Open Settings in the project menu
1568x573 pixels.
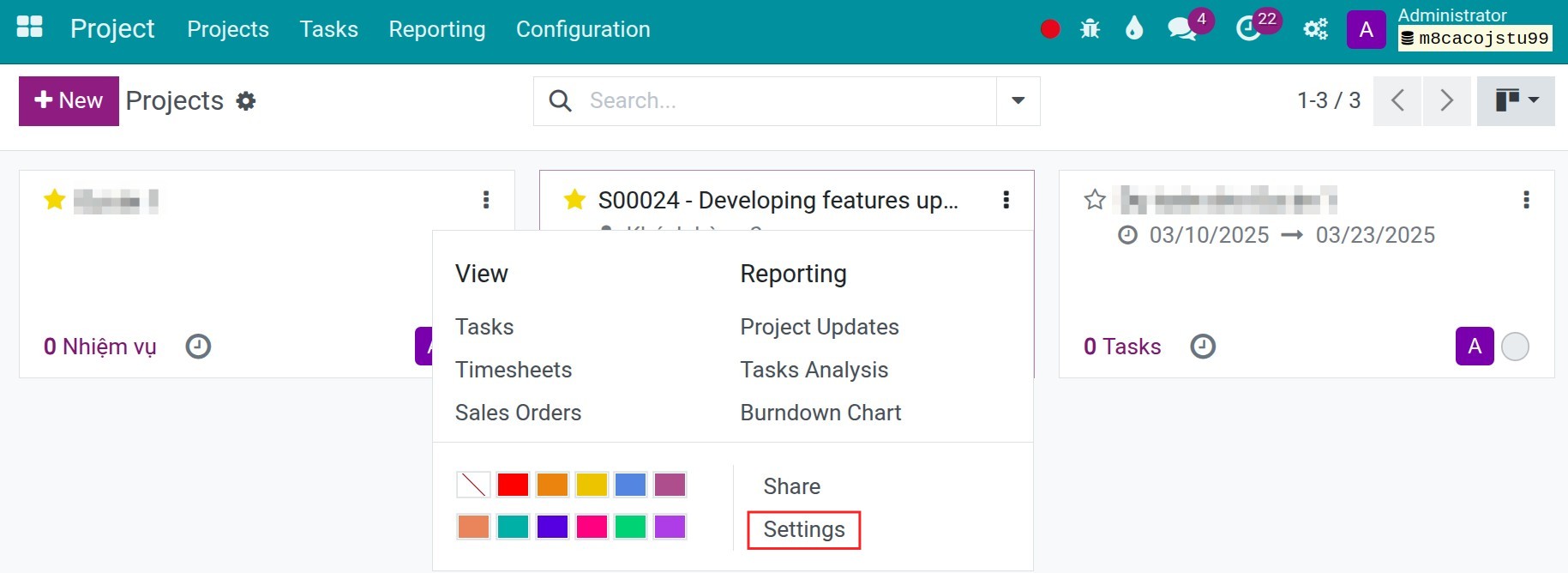click(x=804, y=529)
